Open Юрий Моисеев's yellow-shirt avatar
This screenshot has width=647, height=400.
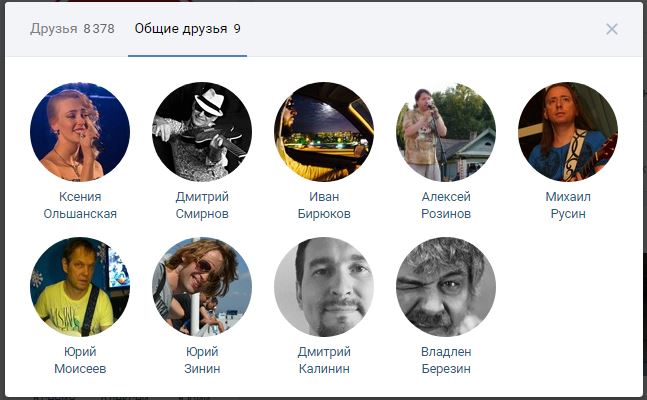80,286
